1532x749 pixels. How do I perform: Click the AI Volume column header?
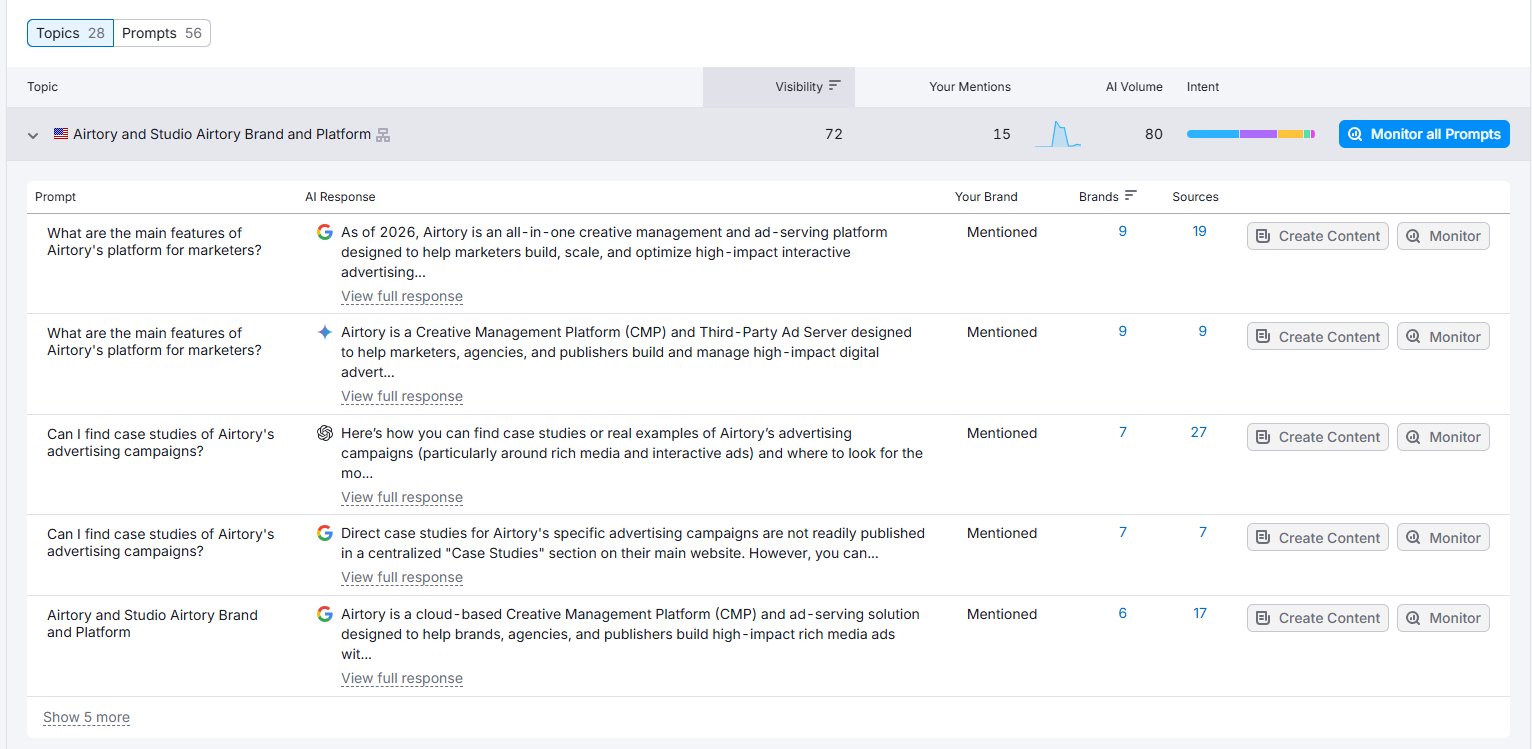pos(1134,87)
